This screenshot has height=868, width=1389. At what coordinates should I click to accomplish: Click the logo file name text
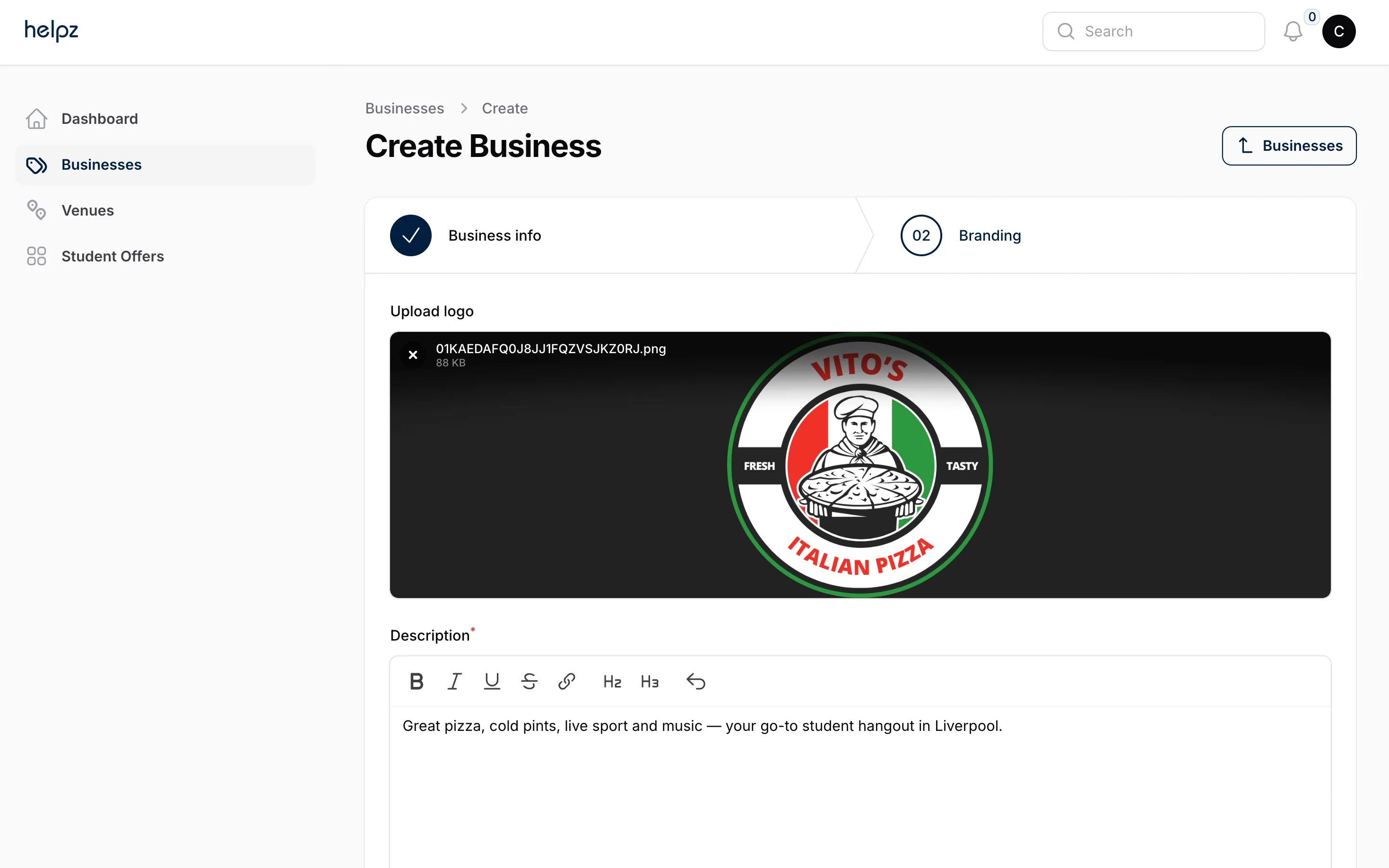pyautogui.click(x=551, y=349)
